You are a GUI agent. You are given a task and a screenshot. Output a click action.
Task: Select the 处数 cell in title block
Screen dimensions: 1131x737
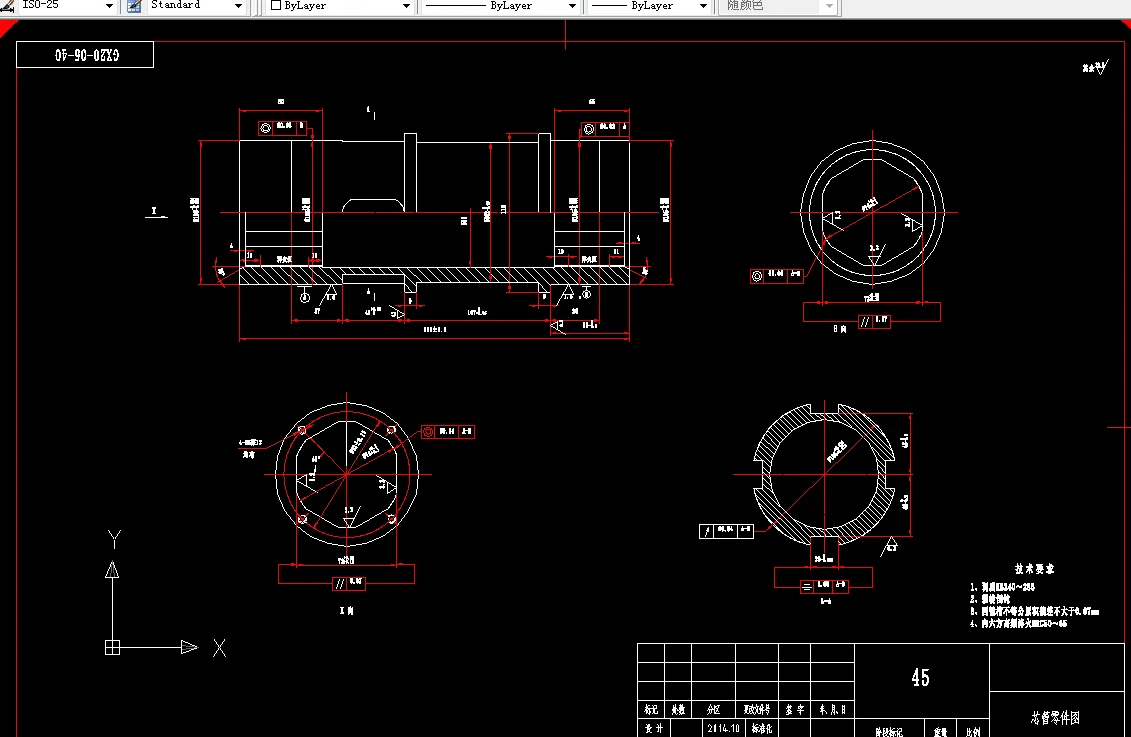click(x=678, y=710)
